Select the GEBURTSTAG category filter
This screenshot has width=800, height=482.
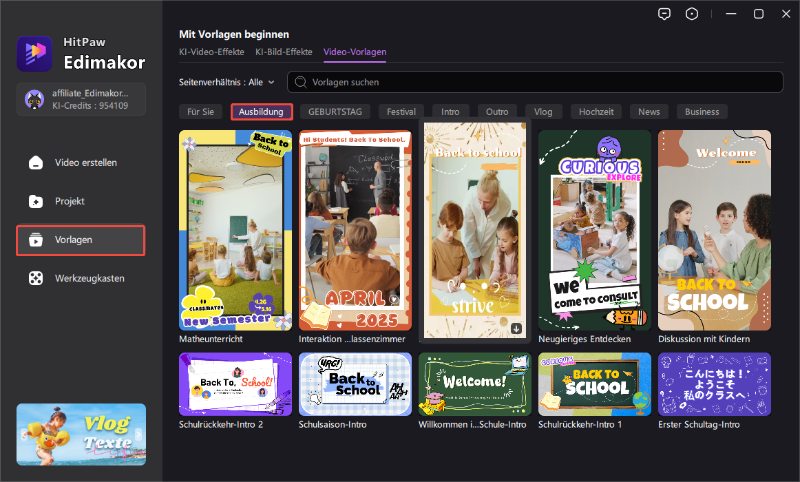coord(335,112)
